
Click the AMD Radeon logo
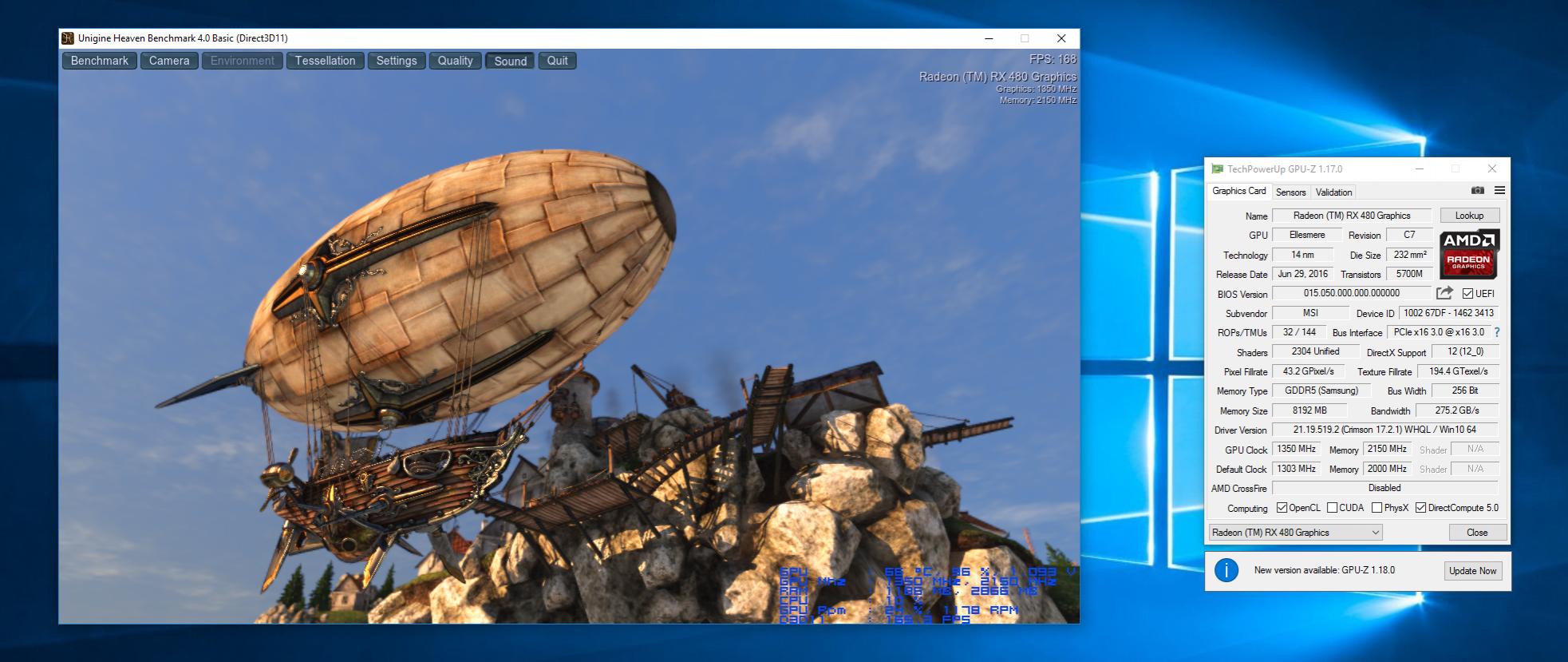(1469, 254)
